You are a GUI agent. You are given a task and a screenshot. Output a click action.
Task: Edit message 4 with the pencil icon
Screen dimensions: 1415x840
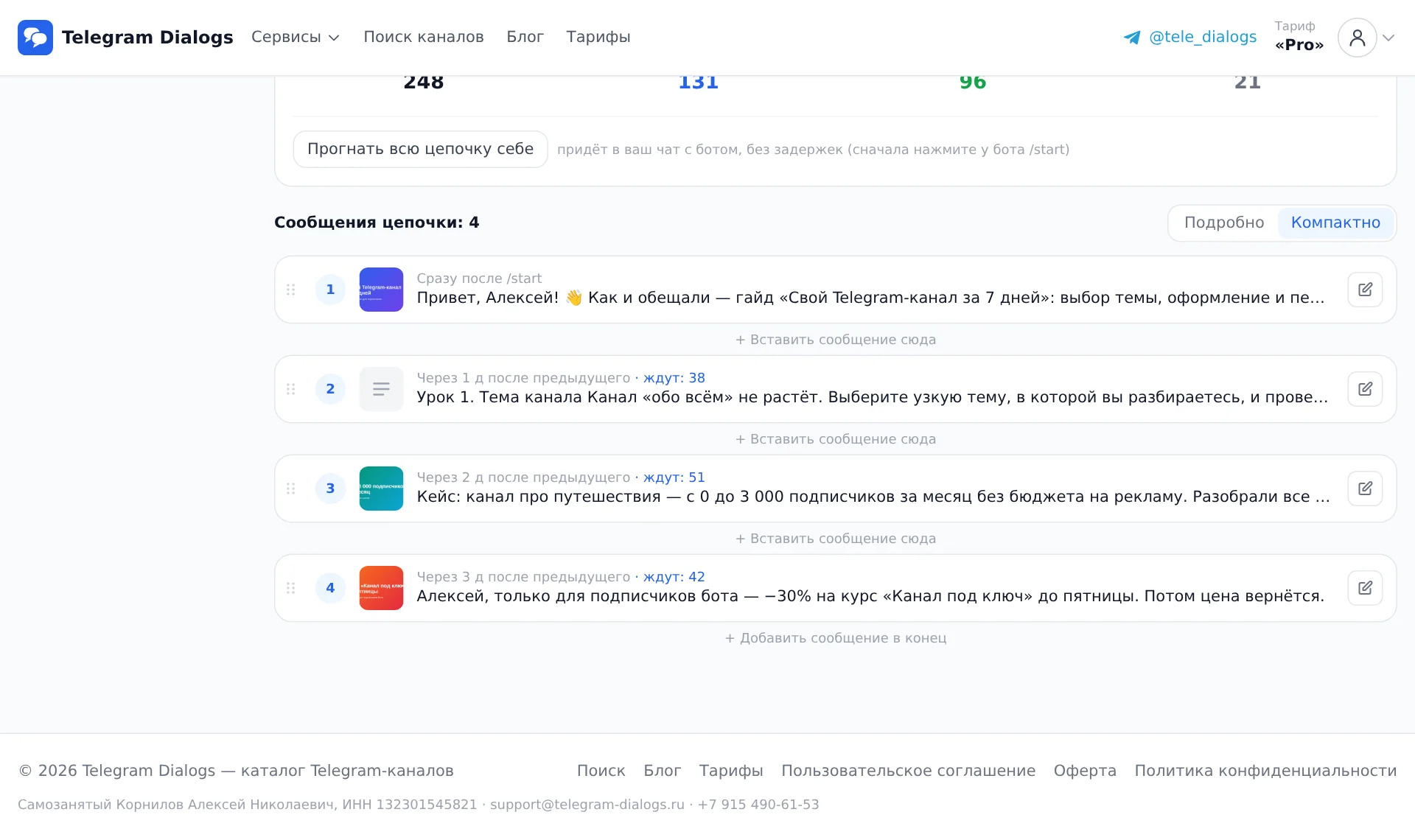coord(1365,588)
